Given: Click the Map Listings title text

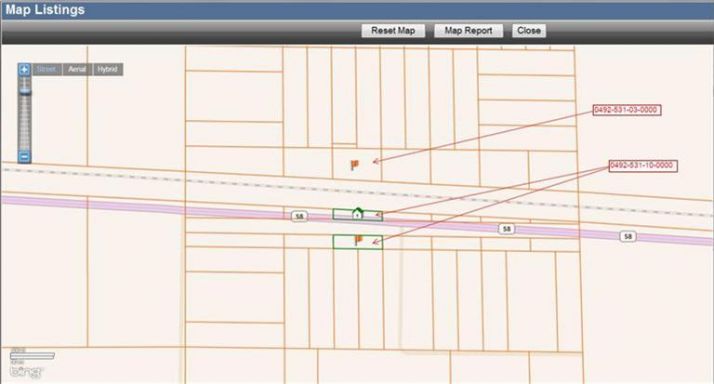Looking at the screenshot, I should pos(45,10).
